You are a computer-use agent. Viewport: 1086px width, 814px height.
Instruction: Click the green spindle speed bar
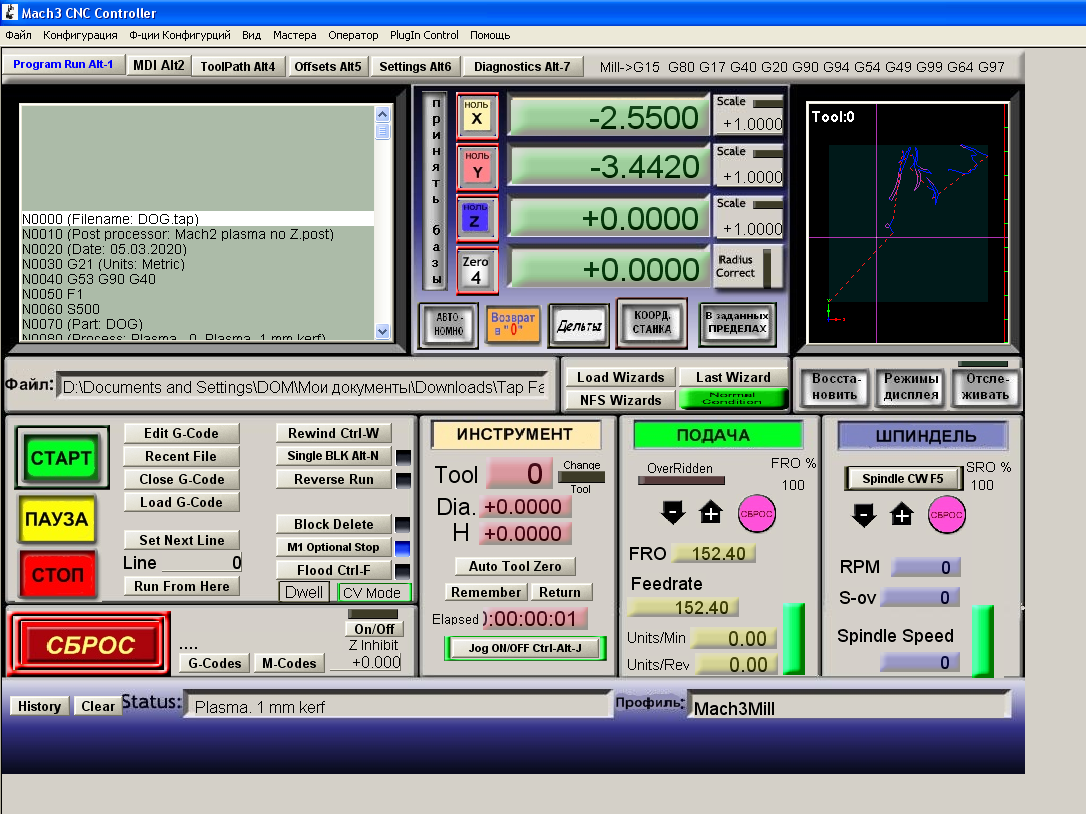(x=982, y=641)
